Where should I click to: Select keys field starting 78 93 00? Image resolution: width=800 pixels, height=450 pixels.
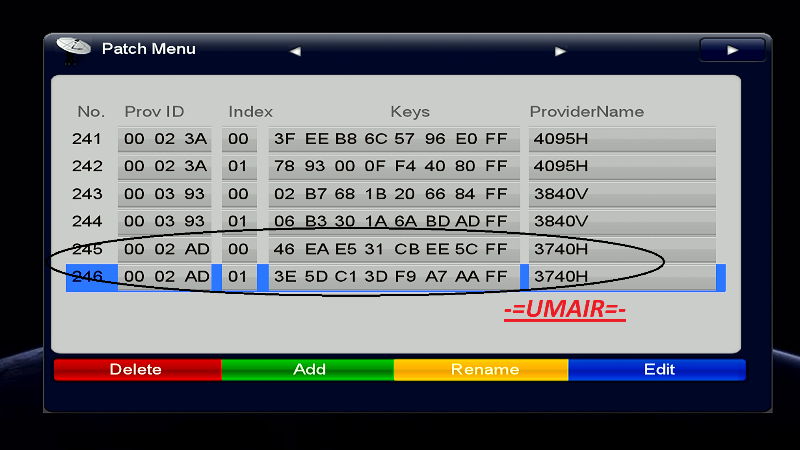pyautogui.click(x=394, y=167)
